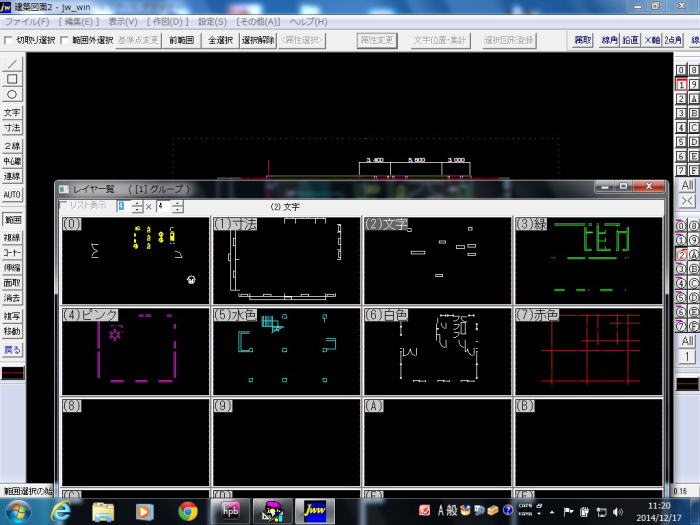The image size is (700, 525).
Task: Toggle layer 0 button in upper layer bar
Action: coord(681,70)
